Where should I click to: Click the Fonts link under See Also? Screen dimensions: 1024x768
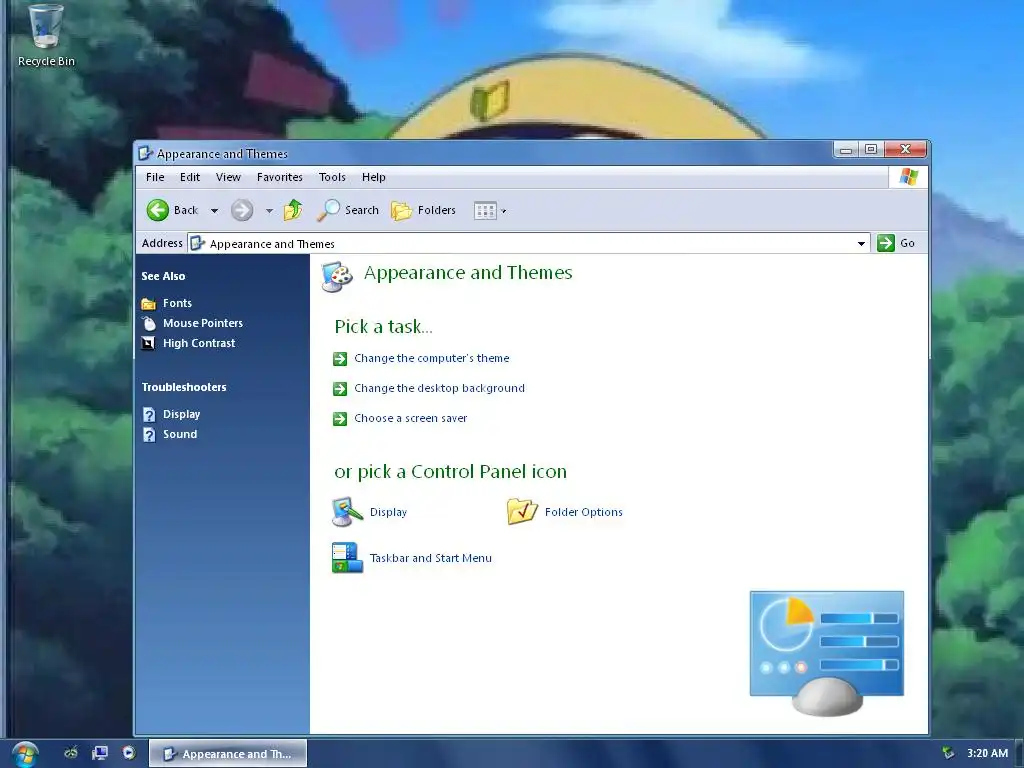tap(178, 303)
